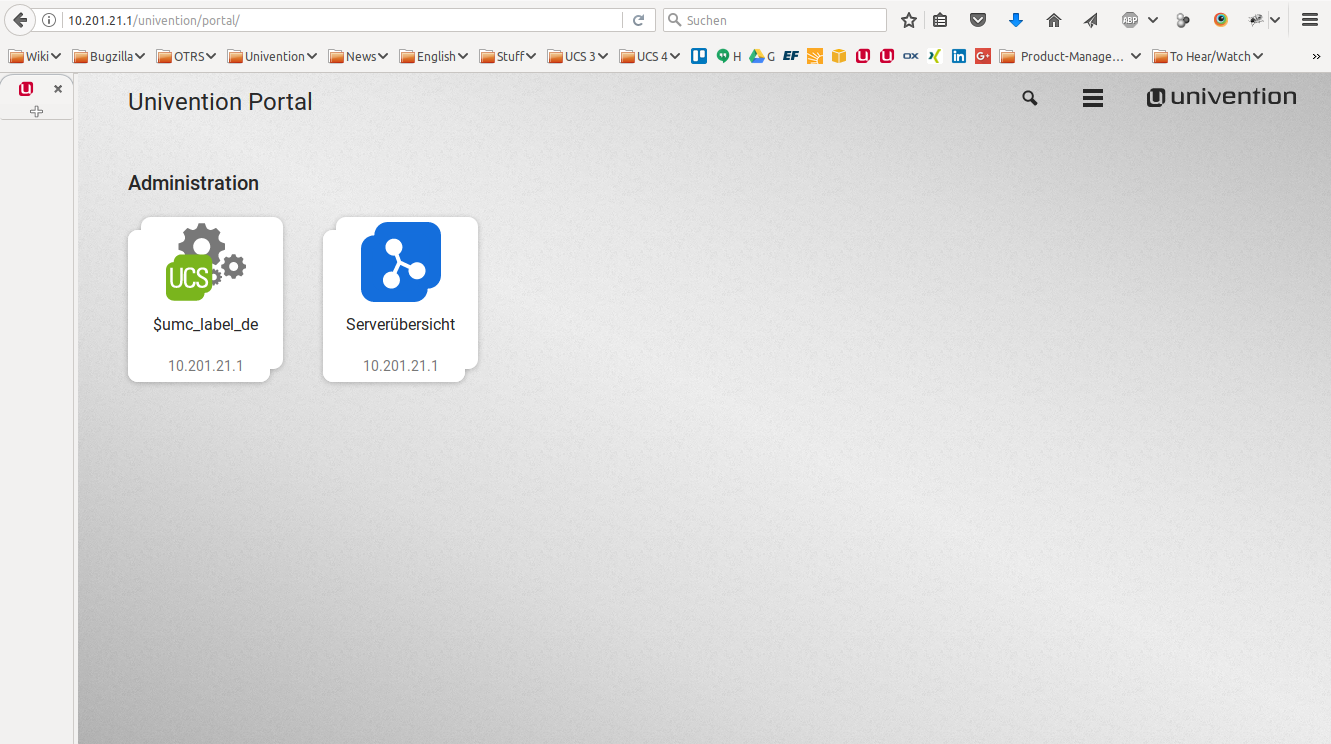This screenshot has height=744, width=1331.
Task: Click the Firefox home button
Action: coord(1053,20)
